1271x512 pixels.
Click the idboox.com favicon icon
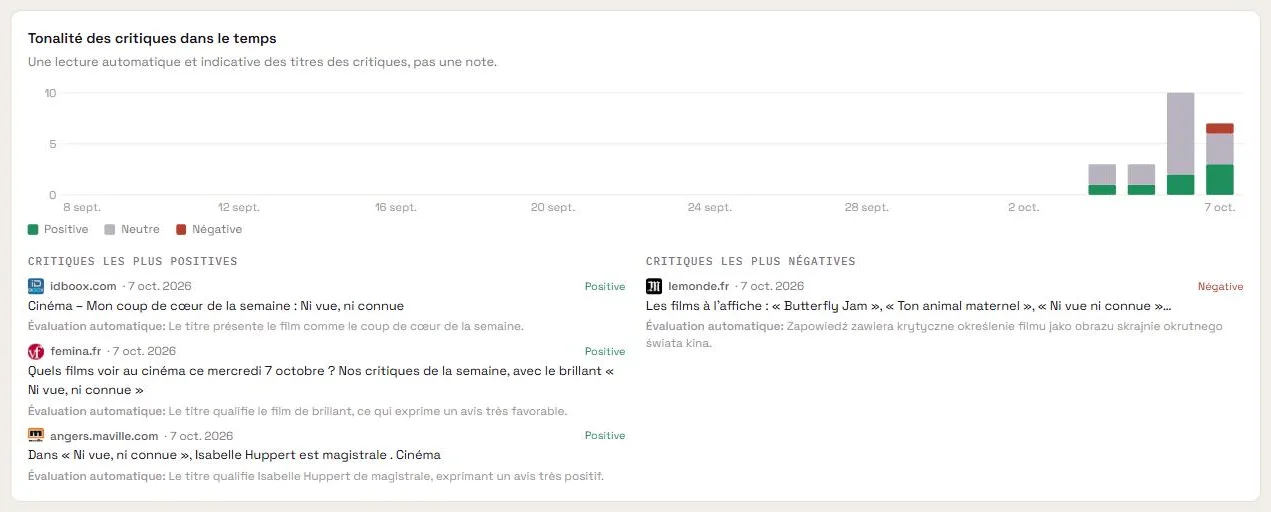point(36,286)
